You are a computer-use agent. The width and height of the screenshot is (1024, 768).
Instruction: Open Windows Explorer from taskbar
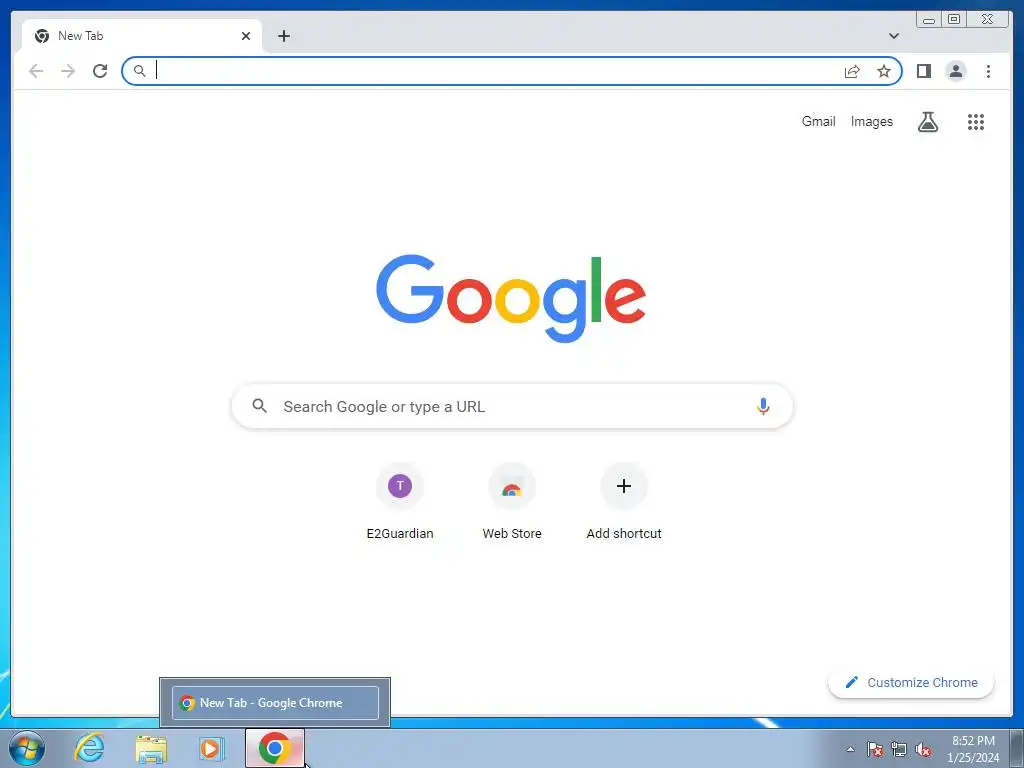[151, 748]
